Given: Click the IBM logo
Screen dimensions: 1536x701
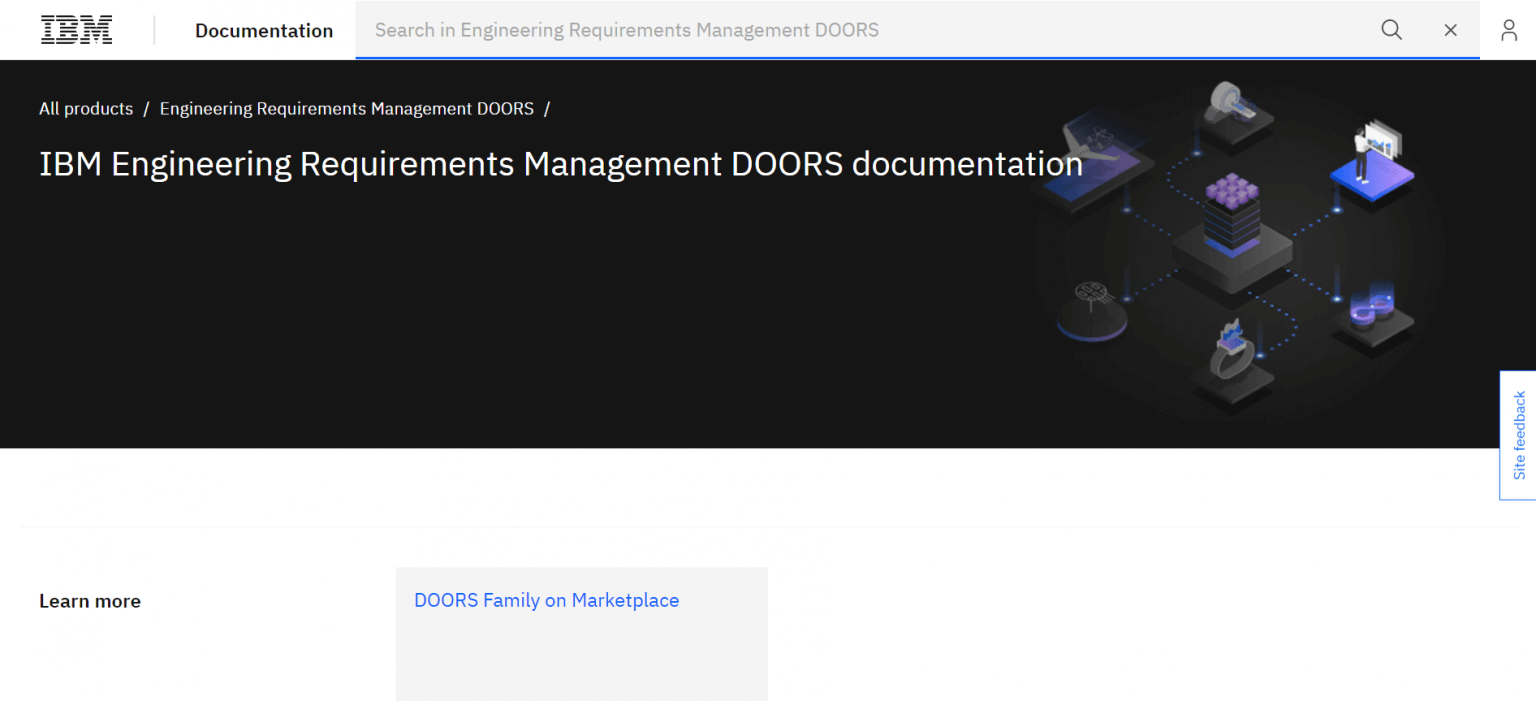Looking at the screenshot, I should pos(75,29).
